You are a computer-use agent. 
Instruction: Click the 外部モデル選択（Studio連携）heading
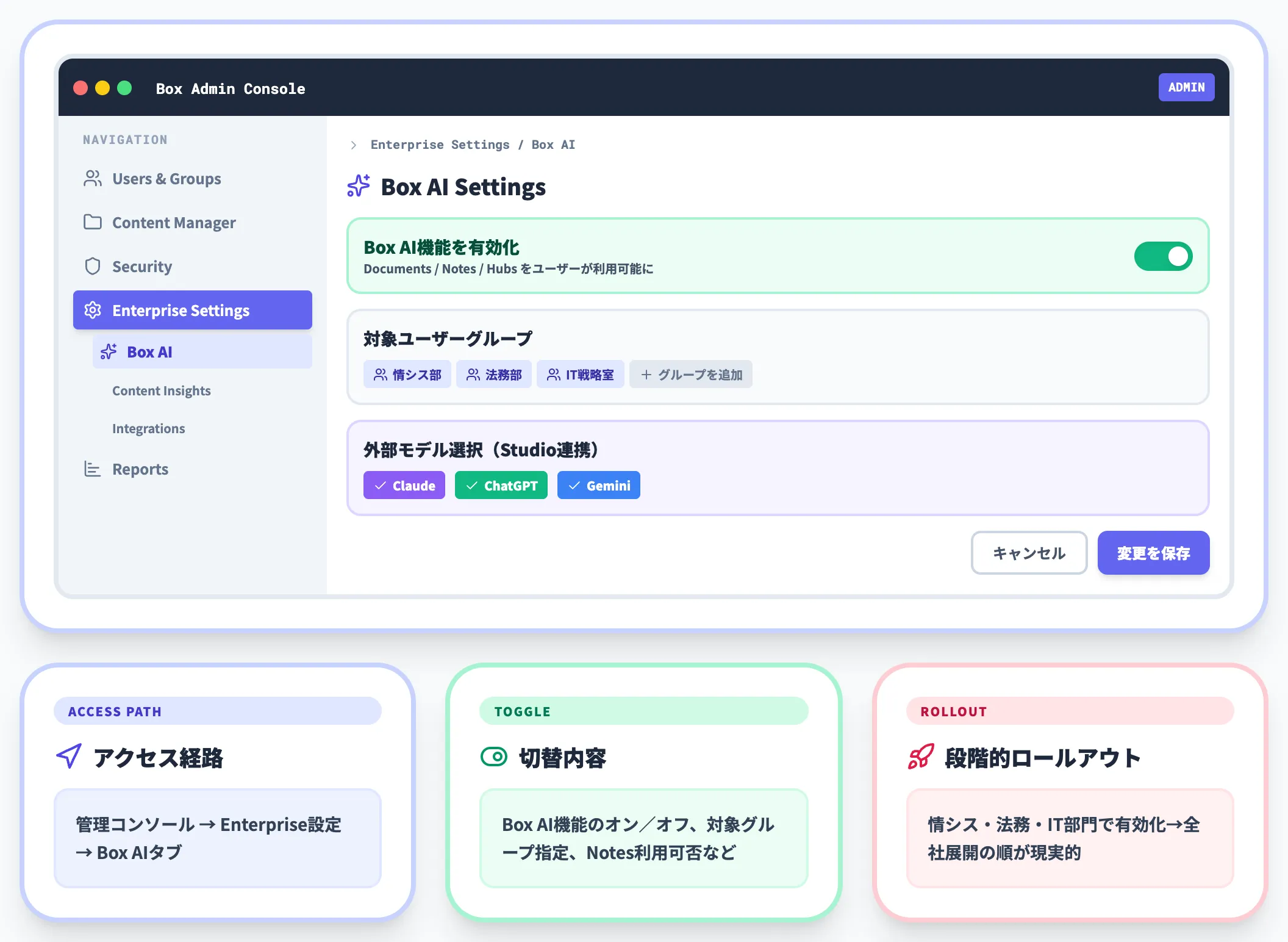coord(481,450)
